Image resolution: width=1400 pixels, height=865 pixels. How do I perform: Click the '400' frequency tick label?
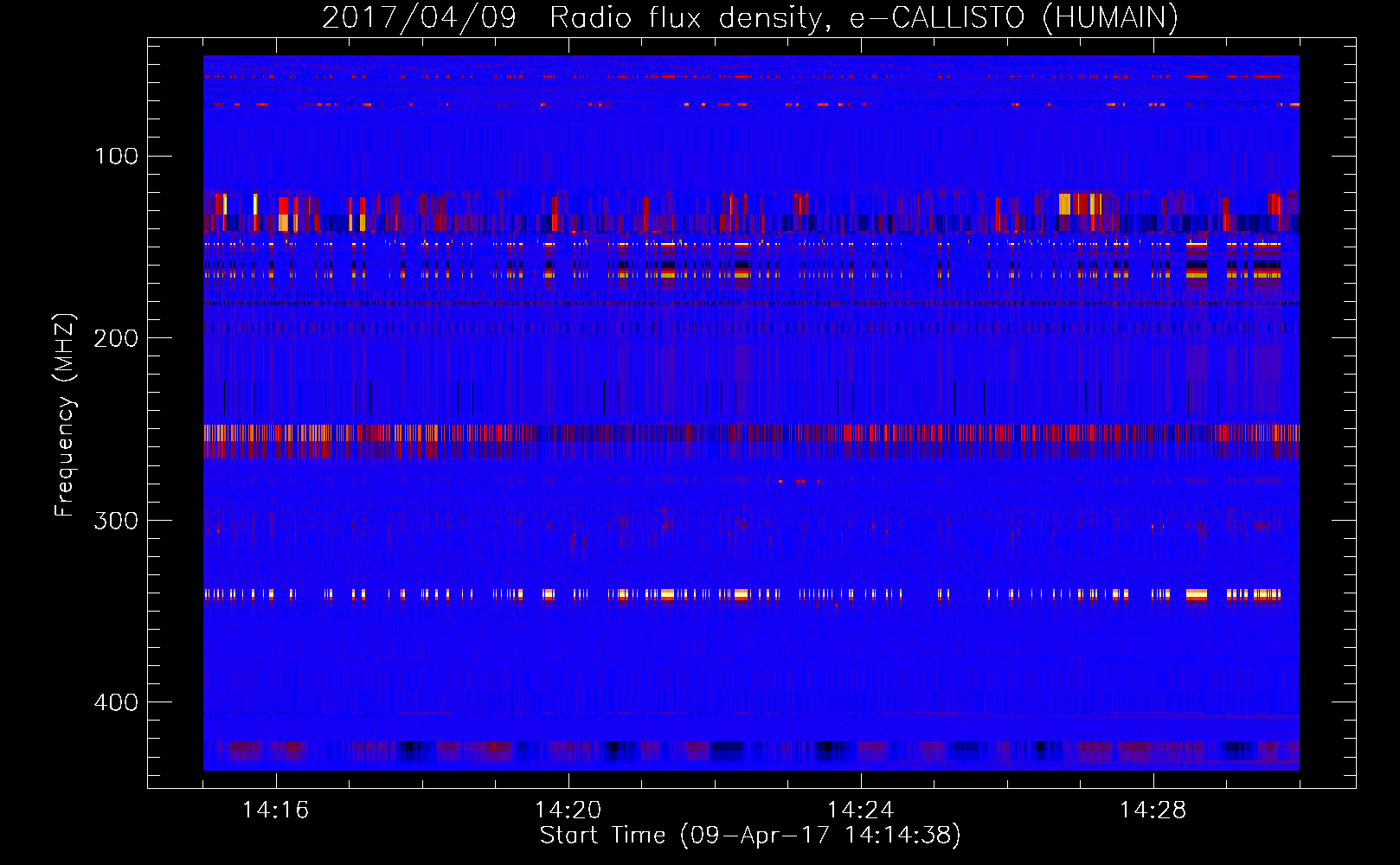point(116,702)
